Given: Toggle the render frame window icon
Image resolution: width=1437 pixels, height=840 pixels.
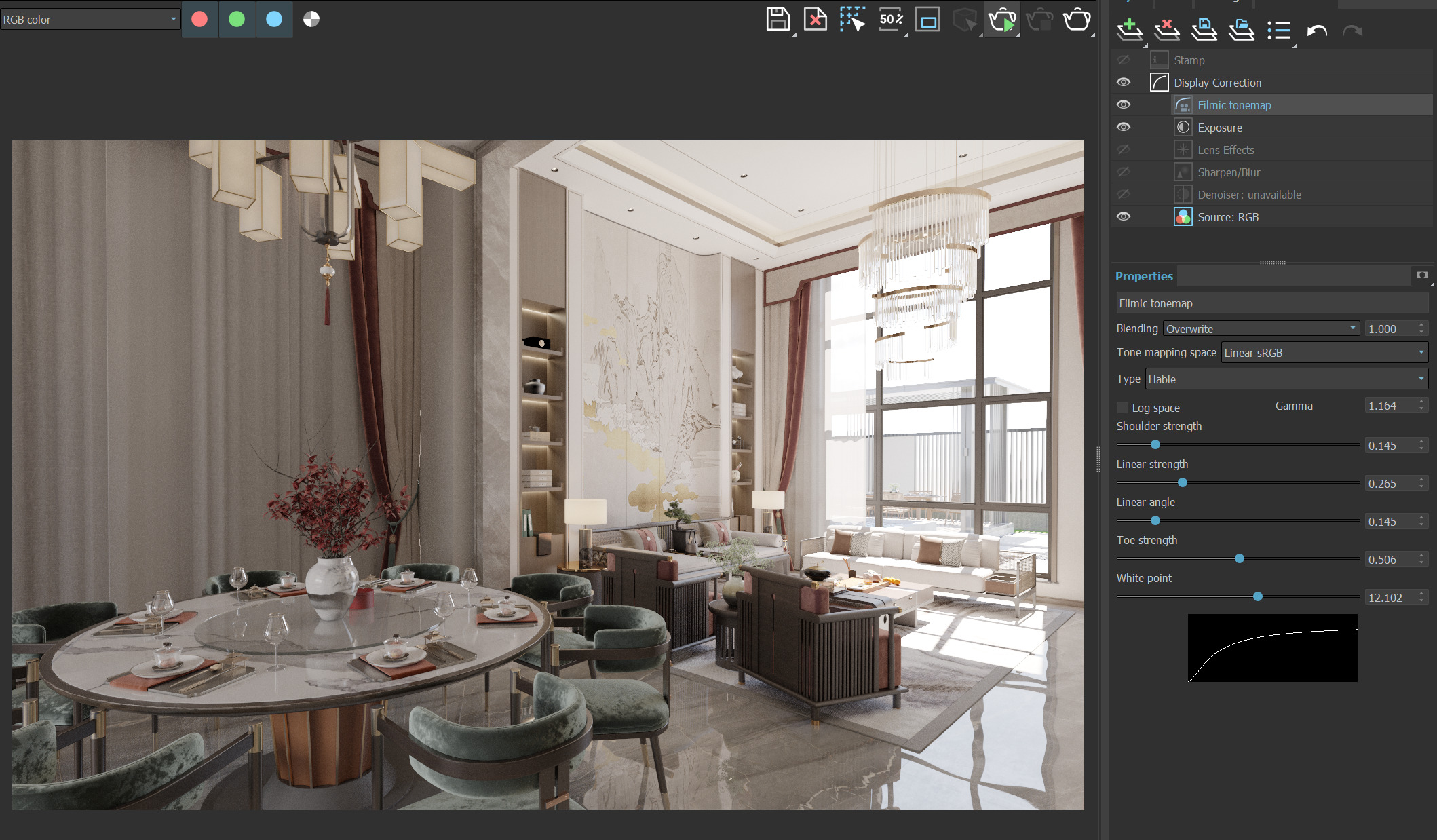Looking at the screenshot, I should point(927,20).
